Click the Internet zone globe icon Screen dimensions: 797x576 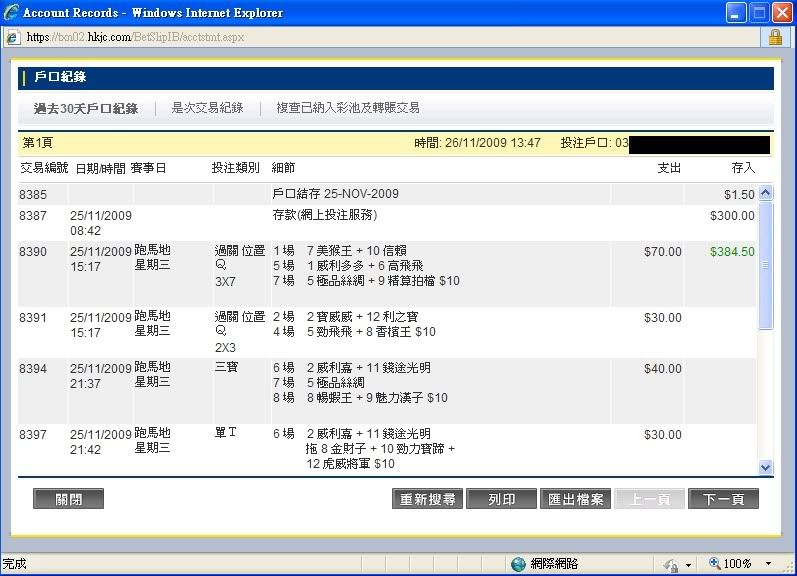[518, 564]
